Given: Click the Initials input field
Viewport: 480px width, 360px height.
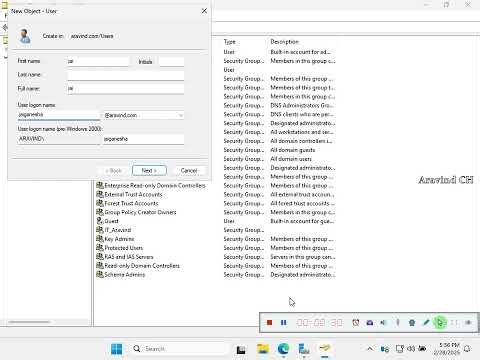Looking at the screenshot, I should tap(171, 61).
